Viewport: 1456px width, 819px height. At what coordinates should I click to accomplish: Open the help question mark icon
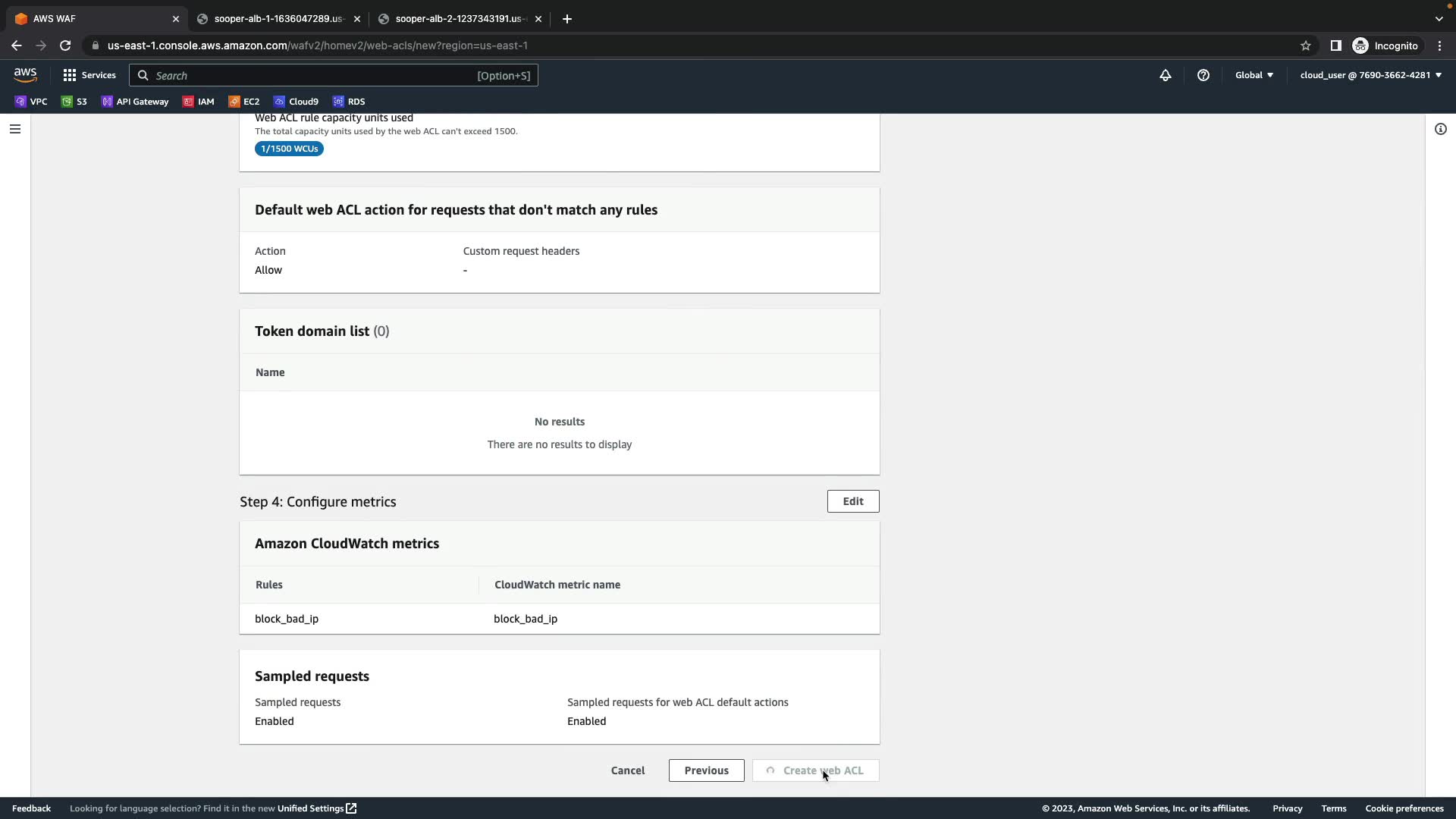coord(1203,75)
